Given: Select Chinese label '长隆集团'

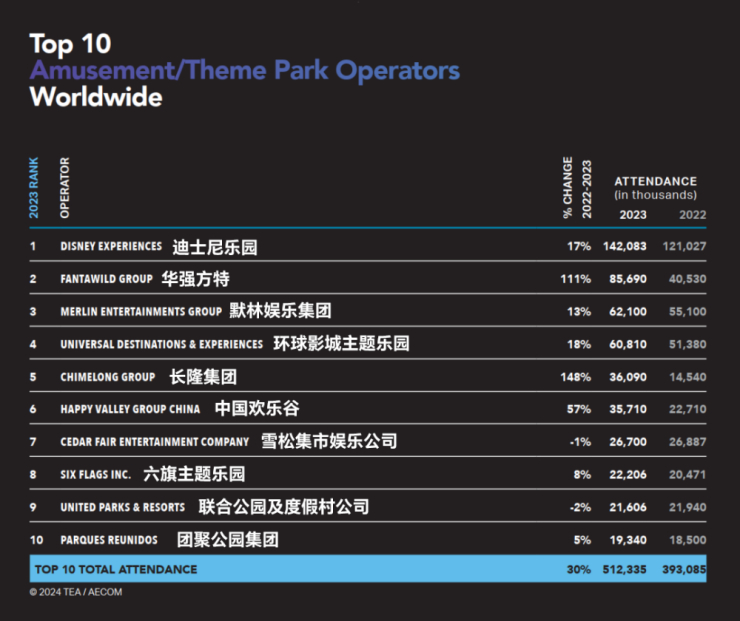Looking at the screenshot, I should 203,377.
